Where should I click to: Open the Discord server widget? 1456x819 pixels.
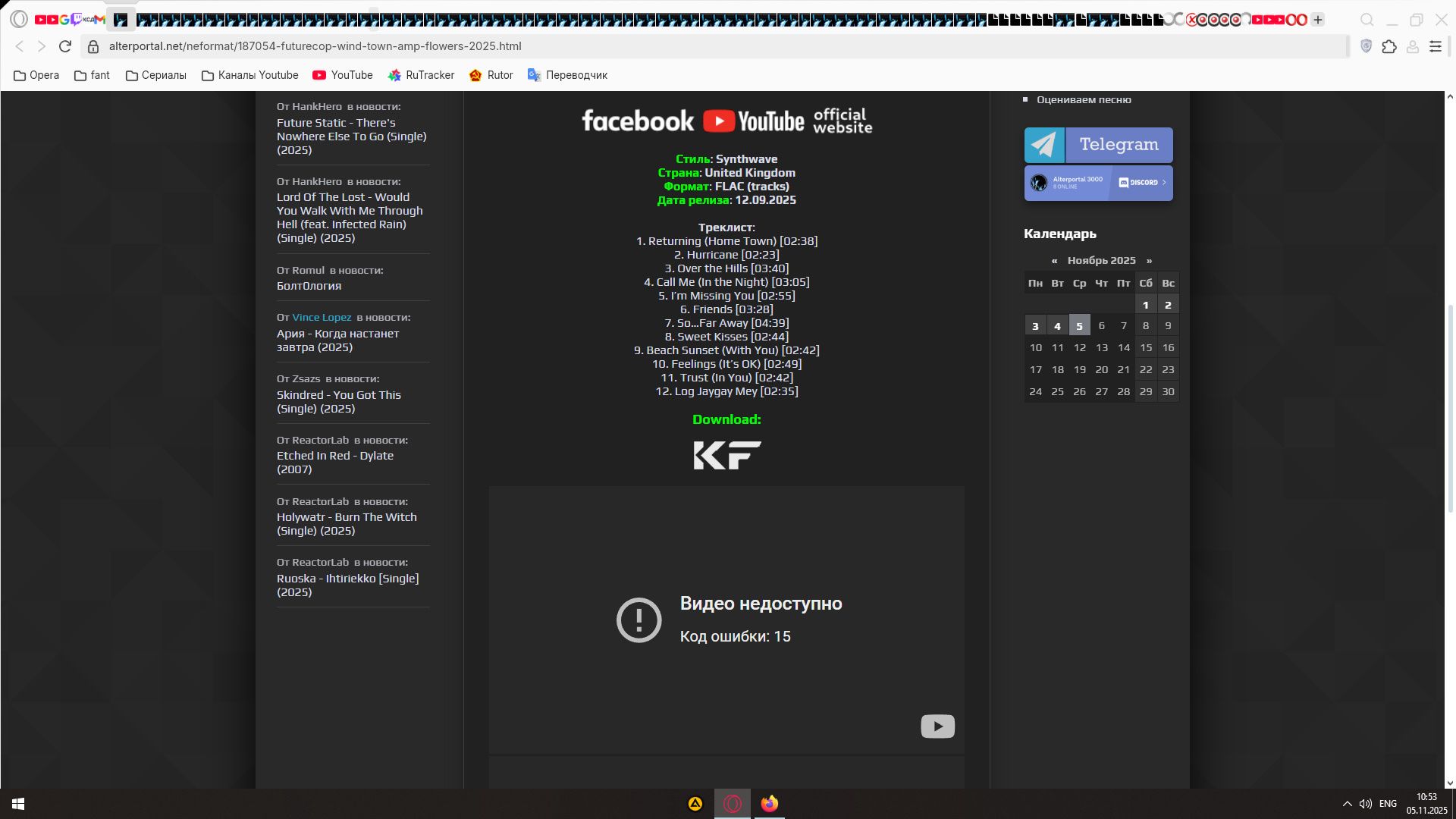point(1098,183)
